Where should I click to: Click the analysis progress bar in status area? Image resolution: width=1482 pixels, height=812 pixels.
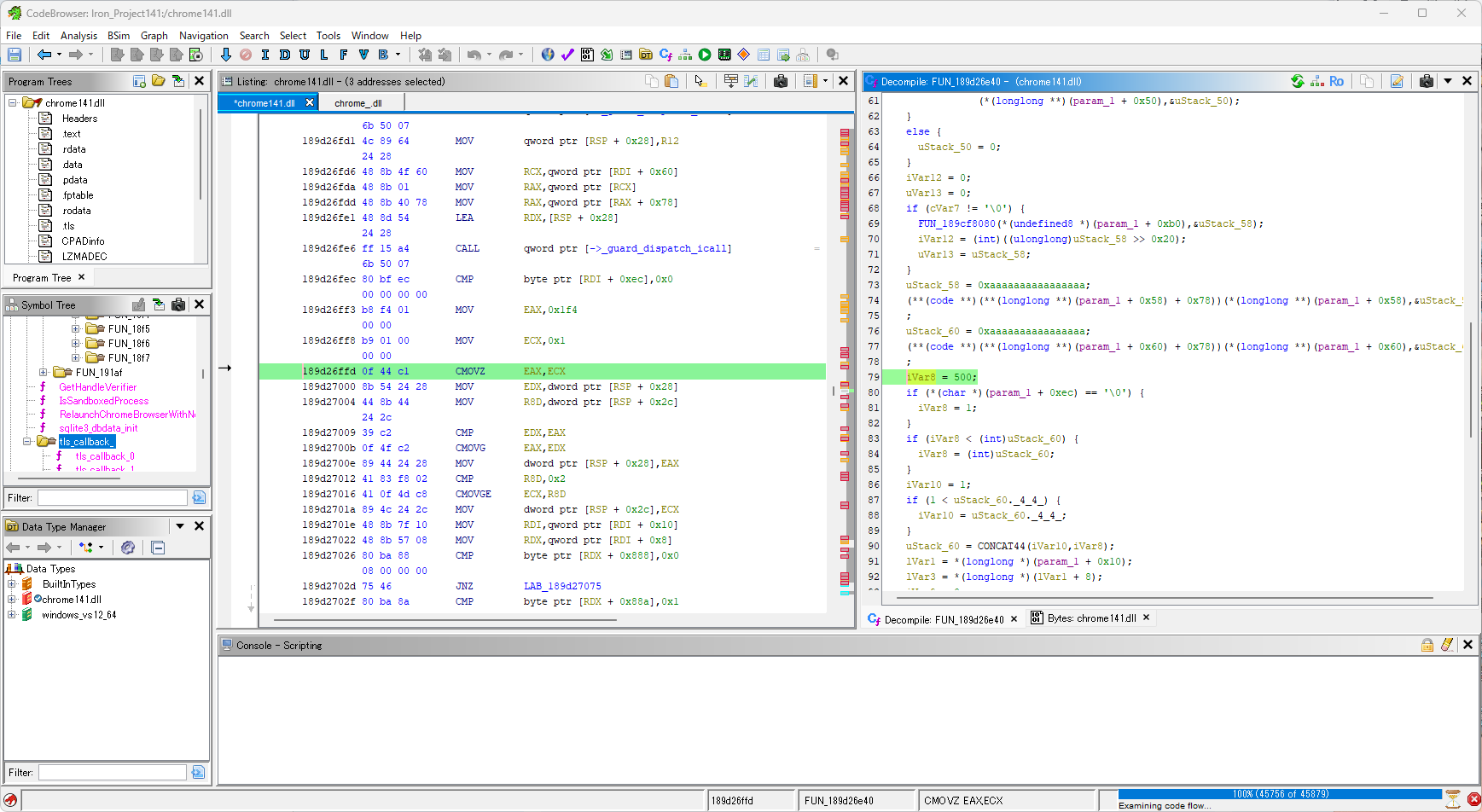[x=1279, y=794]
